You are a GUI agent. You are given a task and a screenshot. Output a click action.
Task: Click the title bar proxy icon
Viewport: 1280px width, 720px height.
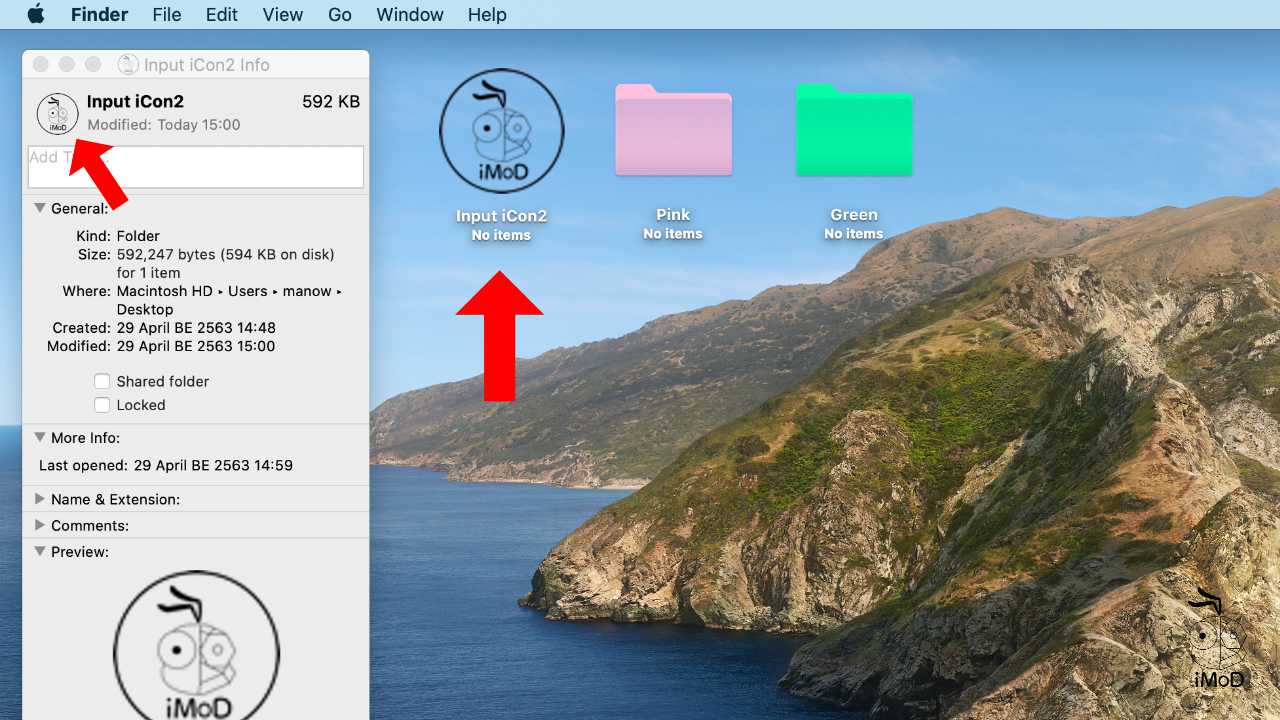point(128,65)
